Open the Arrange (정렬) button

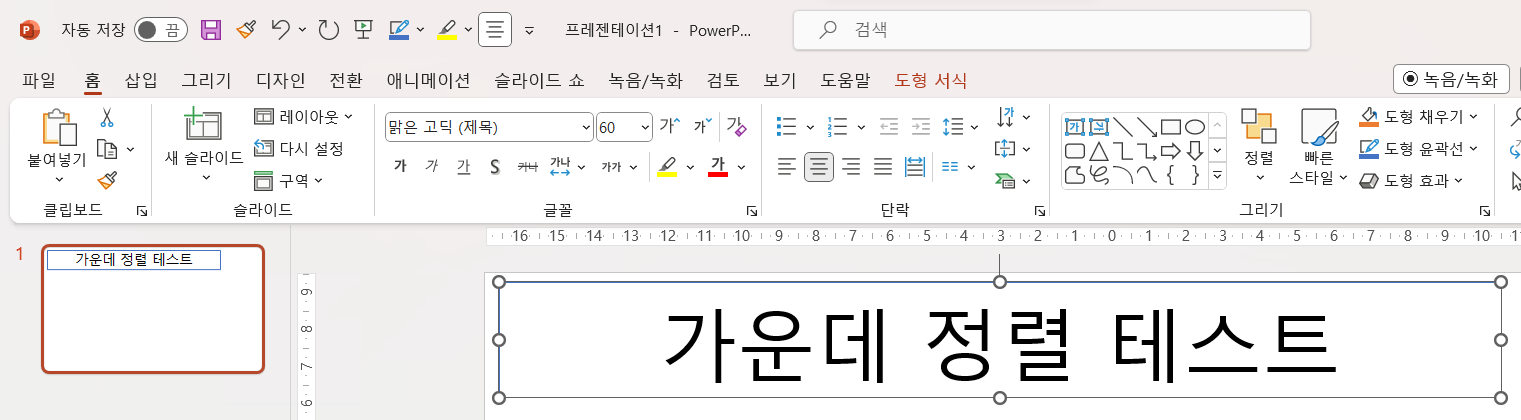coord(1259,145)
